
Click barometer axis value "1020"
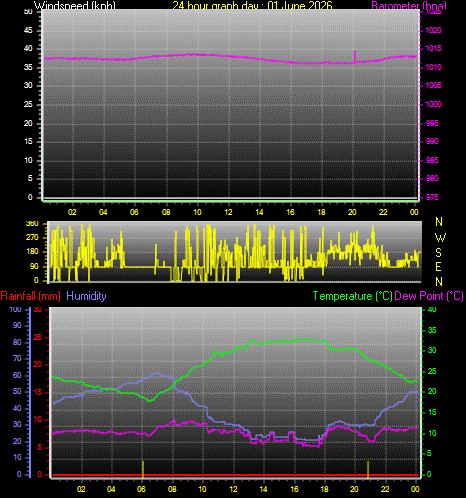433,30
